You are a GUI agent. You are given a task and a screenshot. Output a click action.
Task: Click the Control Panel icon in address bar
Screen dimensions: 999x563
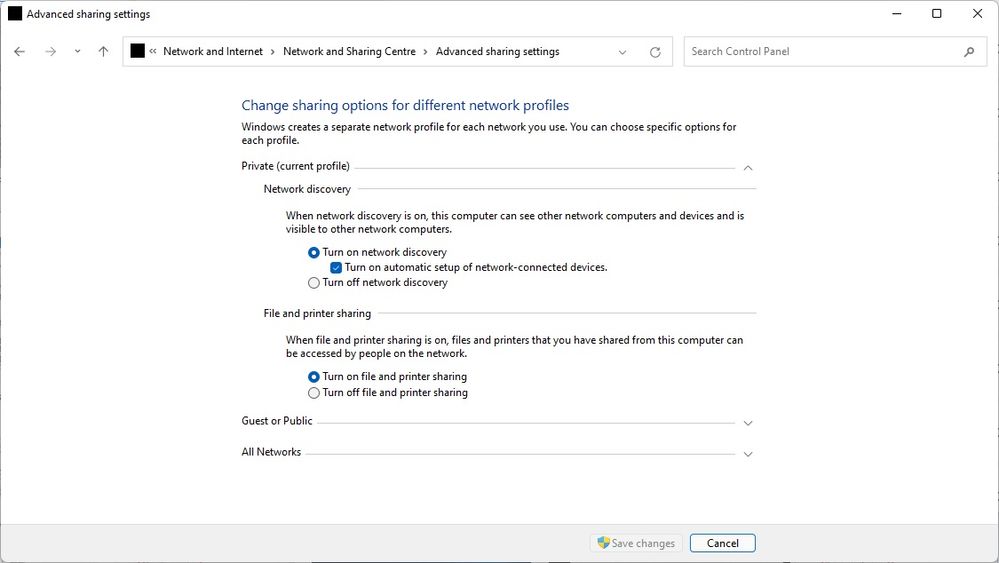coord(138,52)
